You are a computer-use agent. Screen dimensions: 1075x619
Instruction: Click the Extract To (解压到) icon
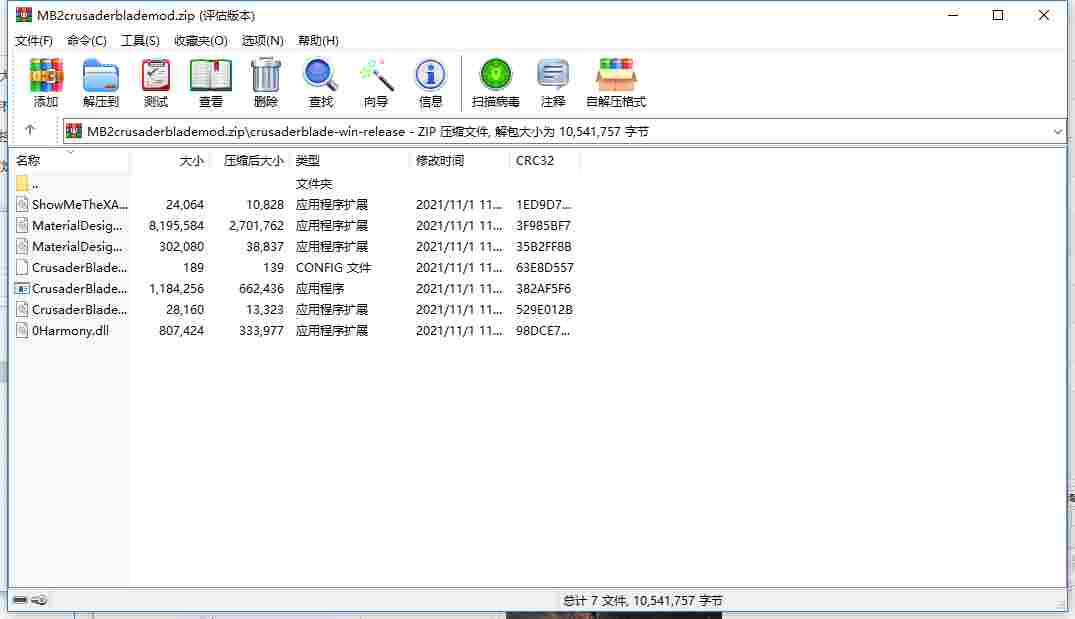101,75
